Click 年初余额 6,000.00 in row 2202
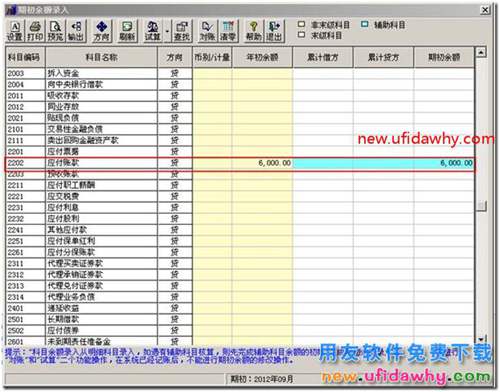The image size is (500, 392). pyautogui.click(x=262, y=163)
